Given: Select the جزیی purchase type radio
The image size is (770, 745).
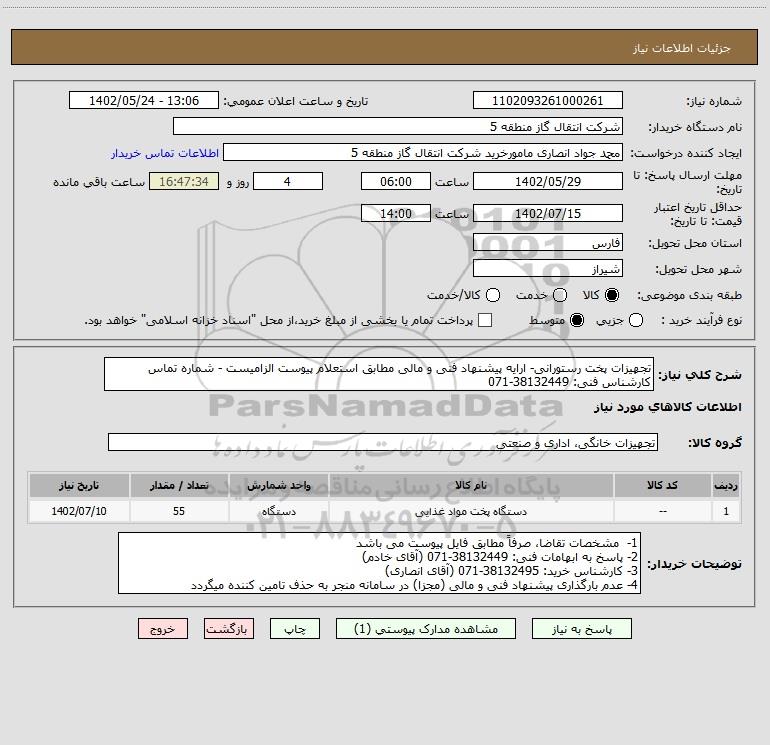Looking at the screenshot, I should click(636, 320).
